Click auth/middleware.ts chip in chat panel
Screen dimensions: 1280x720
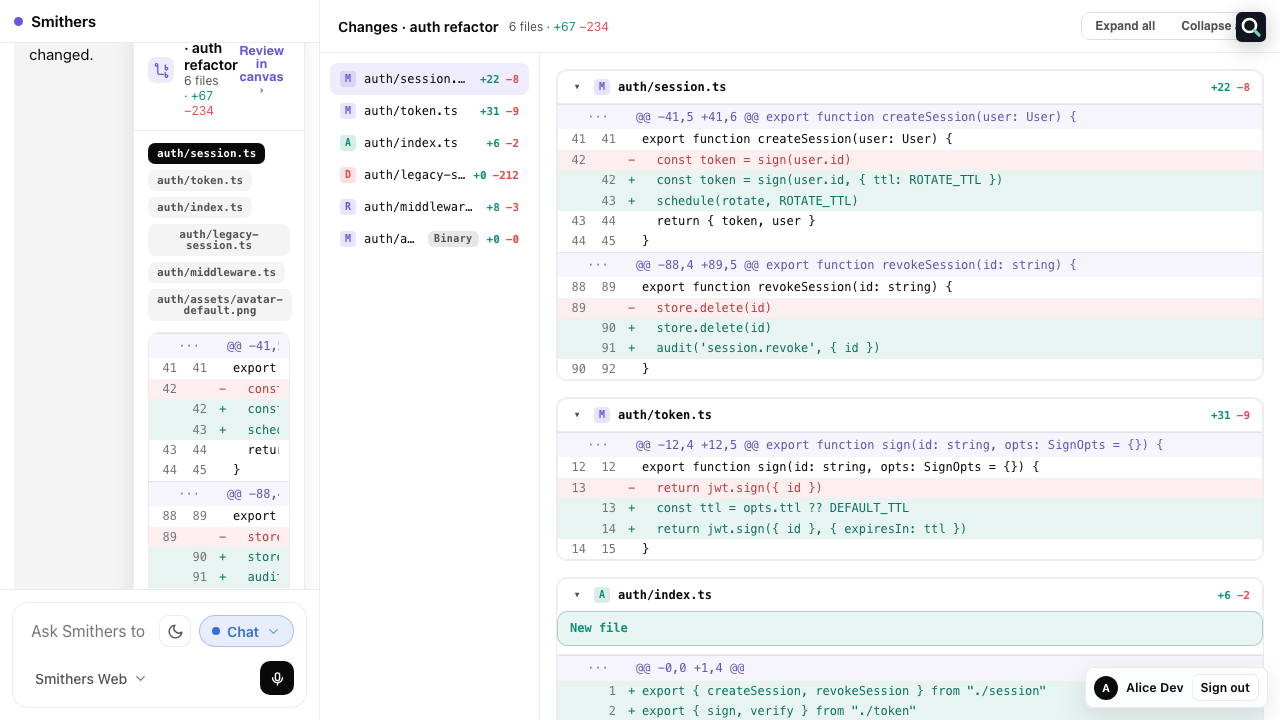pos(216,272)
